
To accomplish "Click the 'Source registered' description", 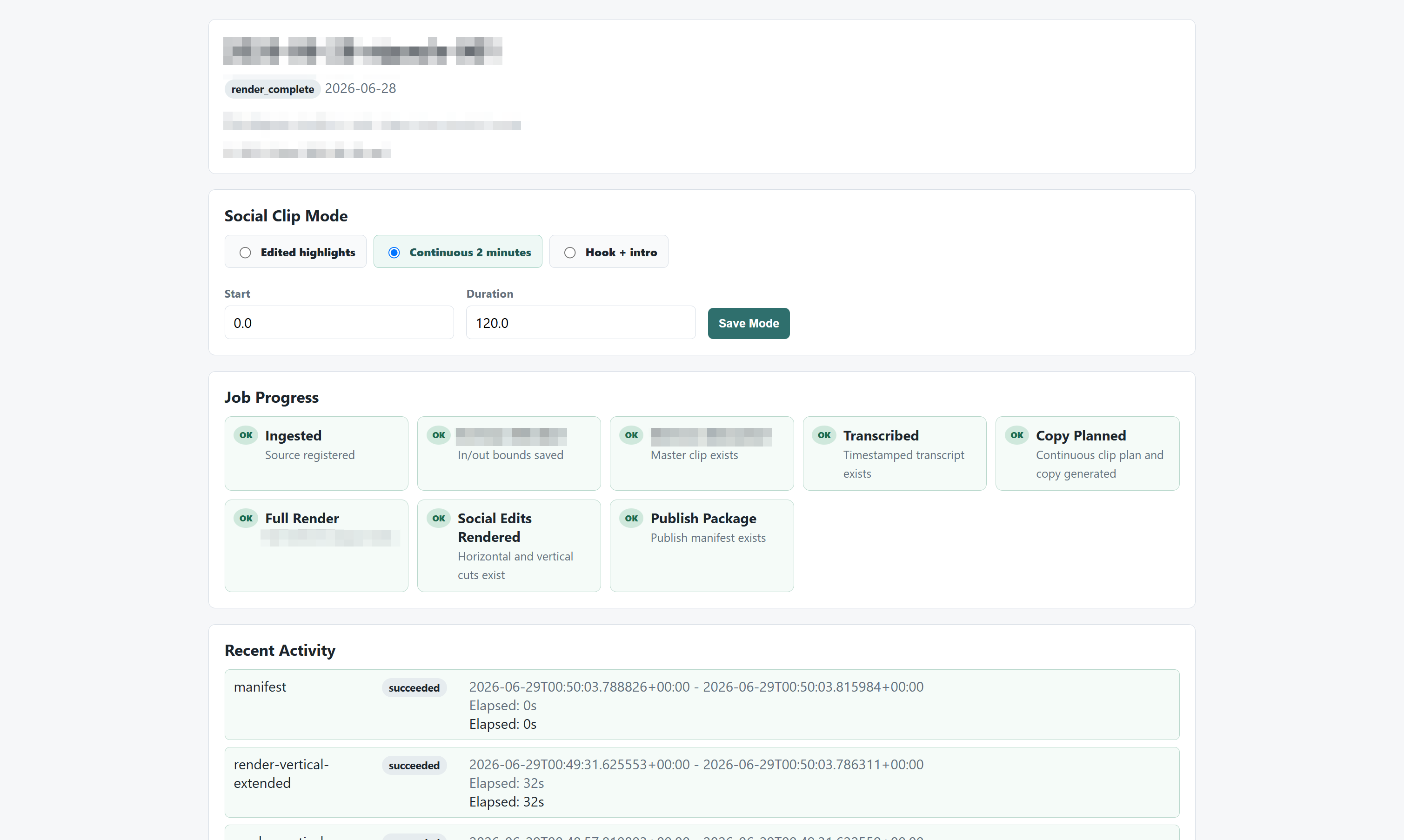I will coord(310,455).
